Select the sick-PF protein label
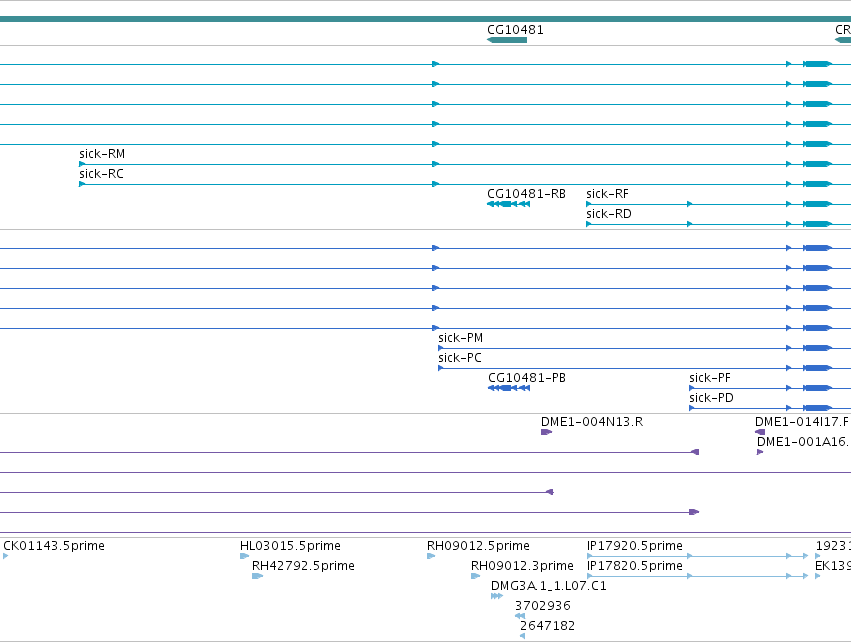 710,378
